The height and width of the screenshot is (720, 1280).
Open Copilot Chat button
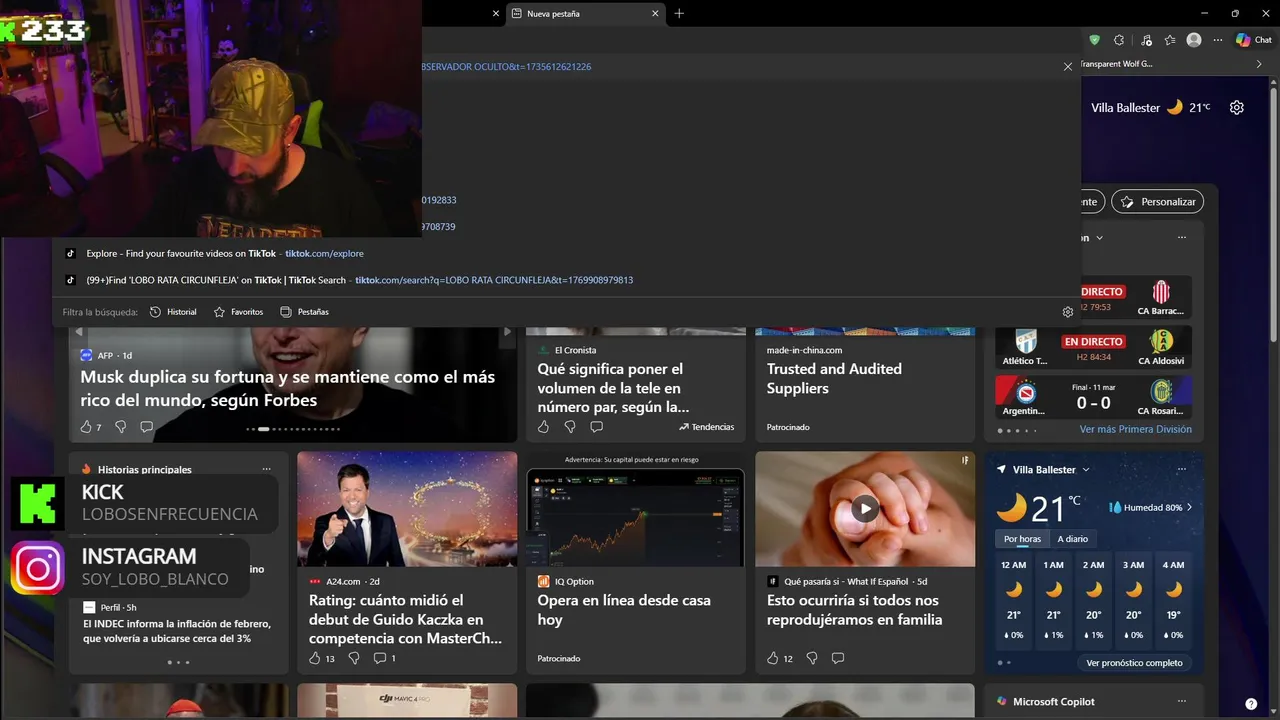point(1254,40)
